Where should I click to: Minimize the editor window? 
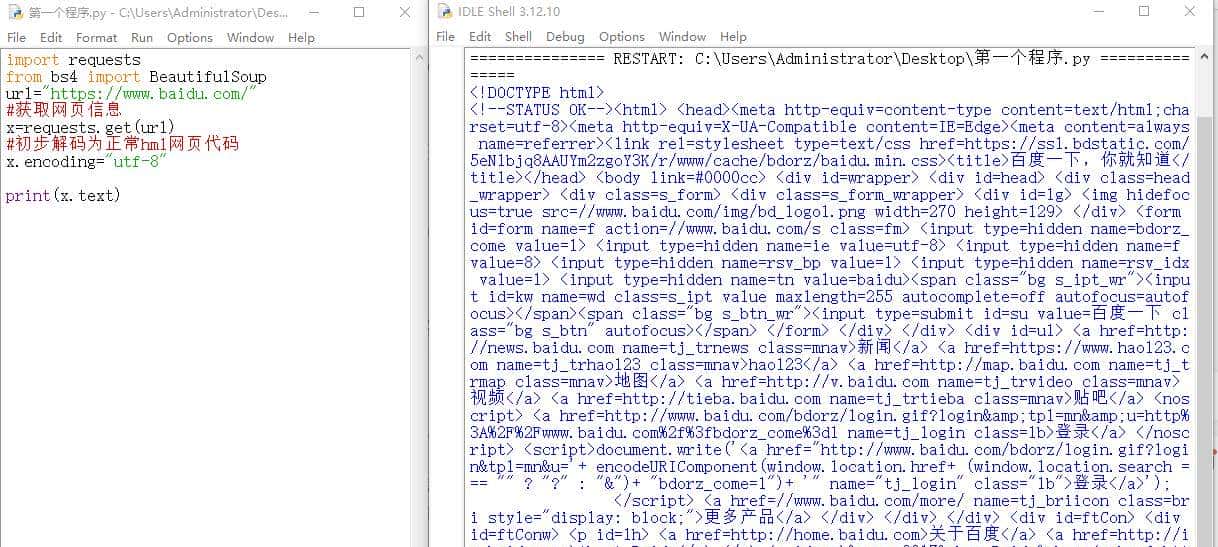click(313, 12)
